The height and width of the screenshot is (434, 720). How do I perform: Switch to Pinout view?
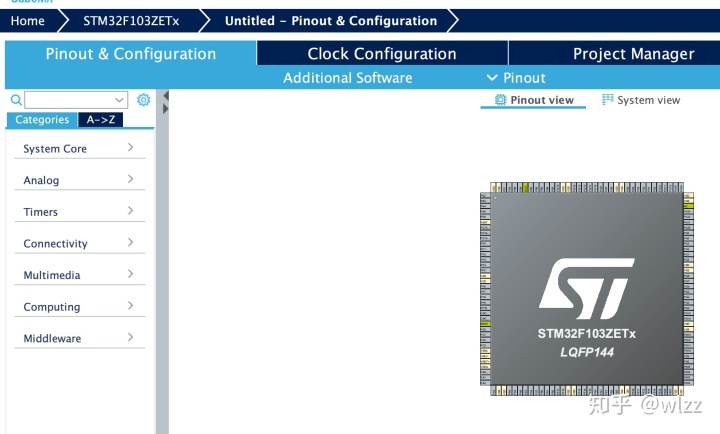(x=534, y=100)
